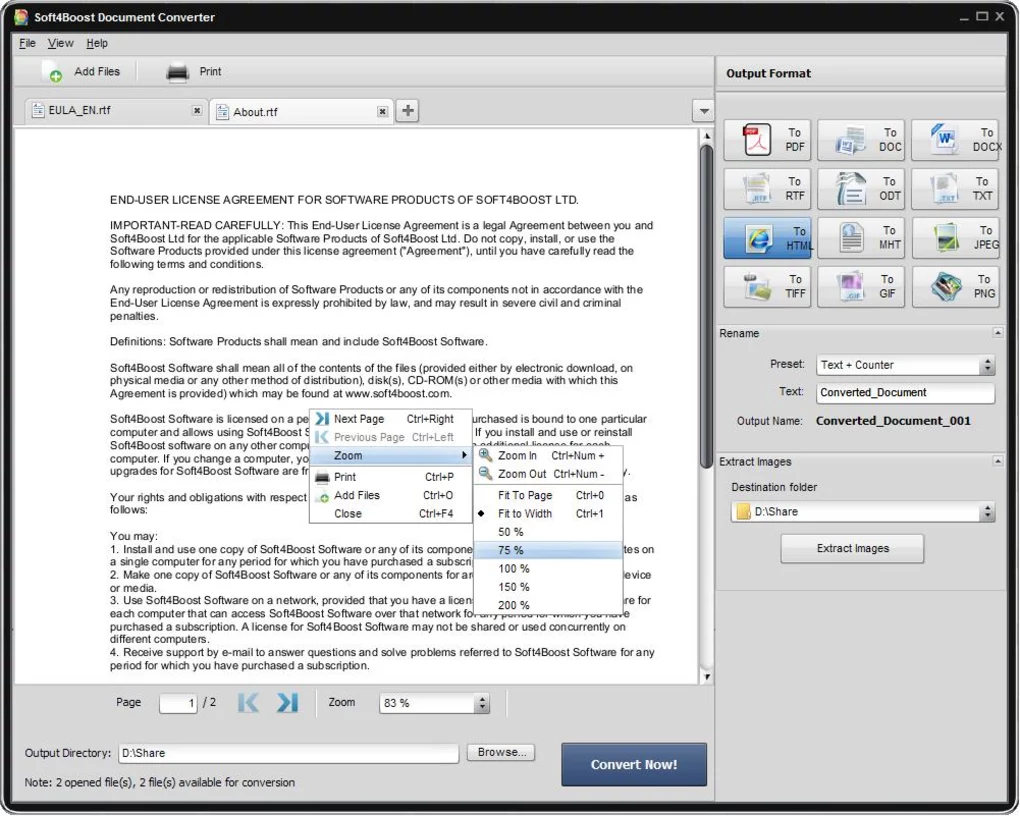
Task: Edit the Output Directory path field
Action: pos(288,753)
